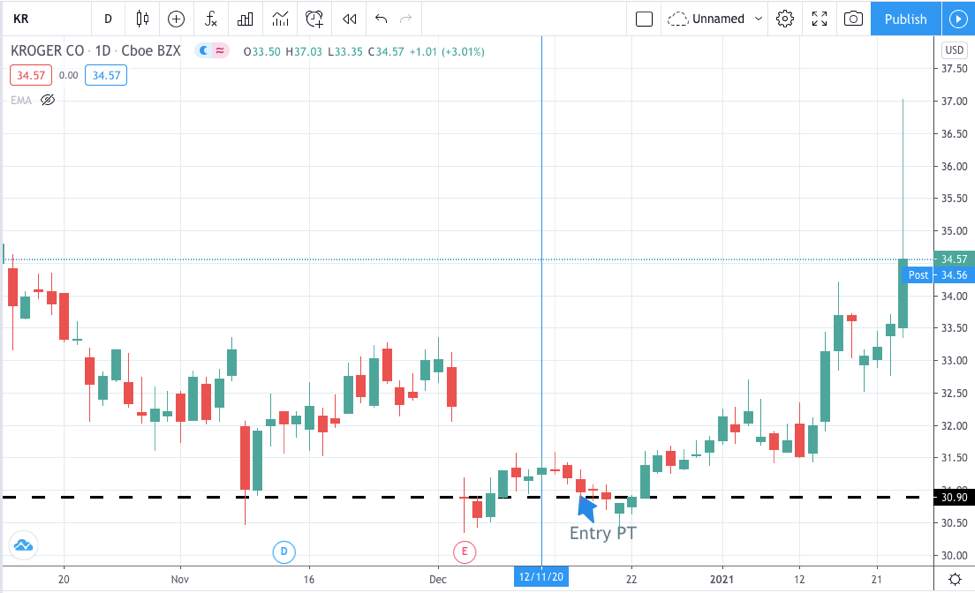Click the pink approximate-equal status icon
Screen dimensions: 975x593
(219, 51)
